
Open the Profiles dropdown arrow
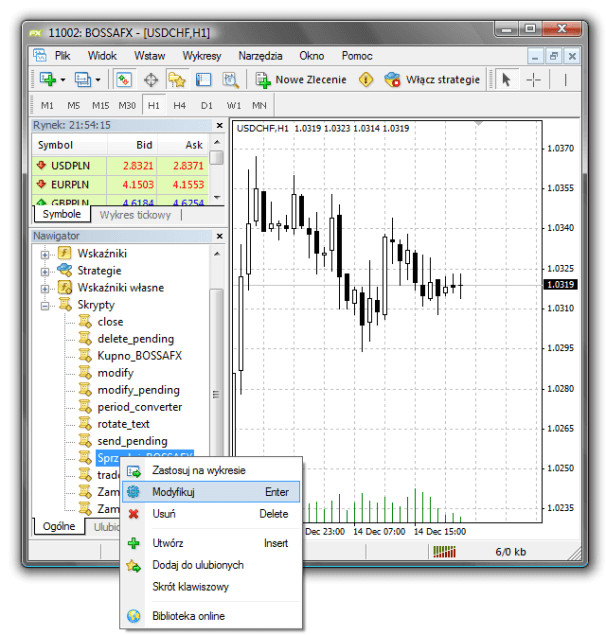[x=98, y=80]
